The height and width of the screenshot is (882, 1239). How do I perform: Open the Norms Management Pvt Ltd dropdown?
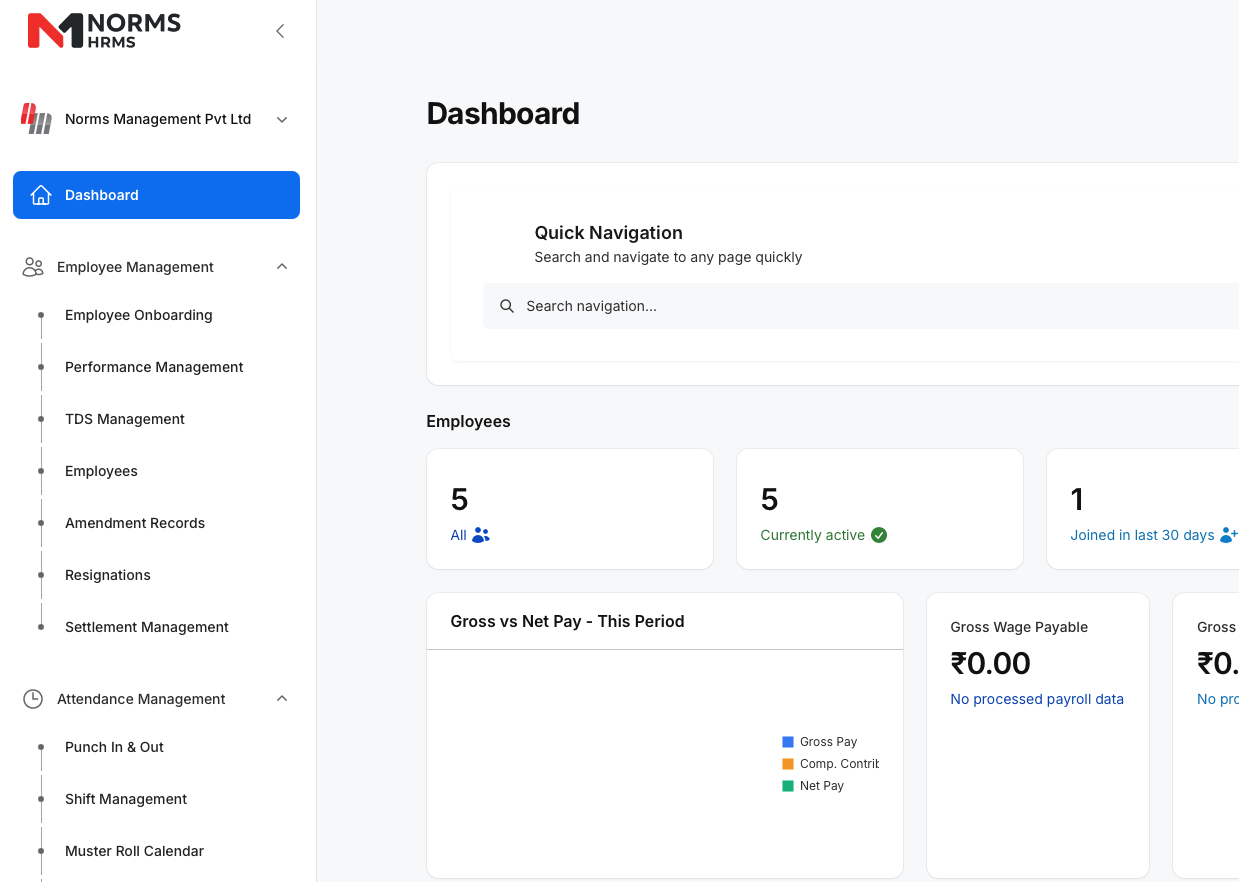point(282,119)
